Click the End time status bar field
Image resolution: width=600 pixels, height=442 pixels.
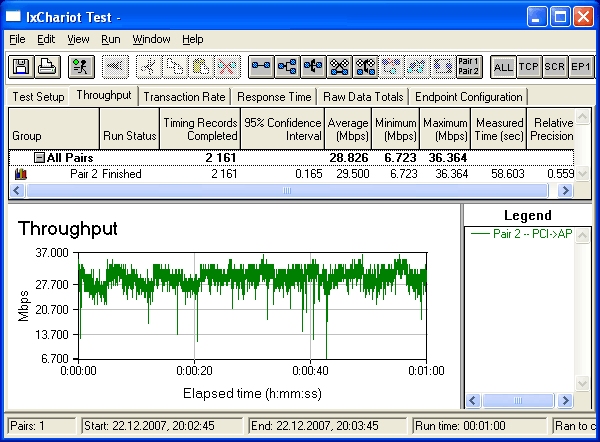328,426
